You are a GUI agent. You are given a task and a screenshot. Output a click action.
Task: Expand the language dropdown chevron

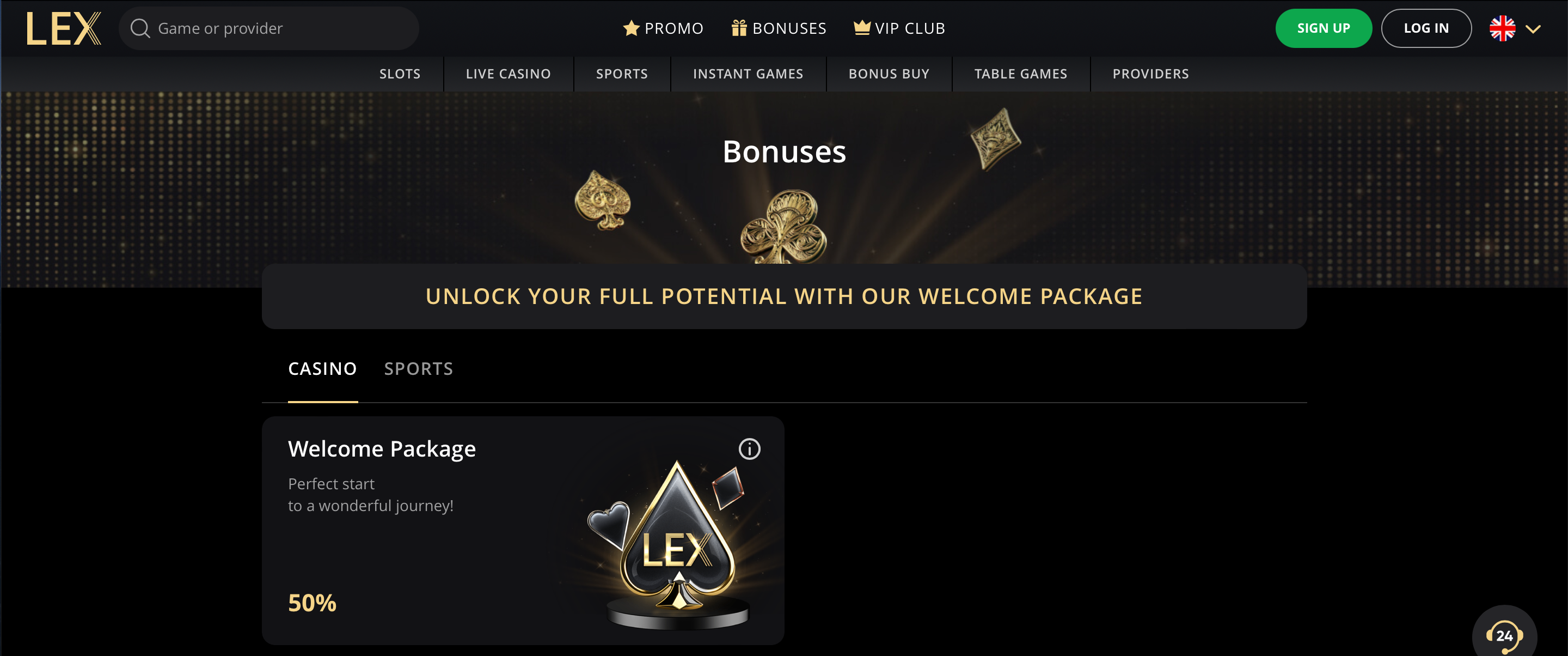(1533, 29)
